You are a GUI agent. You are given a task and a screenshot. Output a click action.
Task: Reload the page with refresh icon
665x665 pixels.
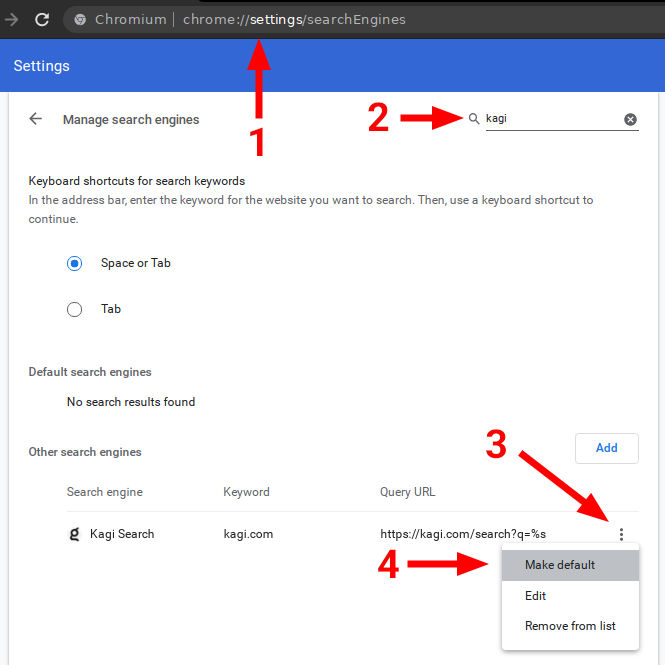coord(42,20)
